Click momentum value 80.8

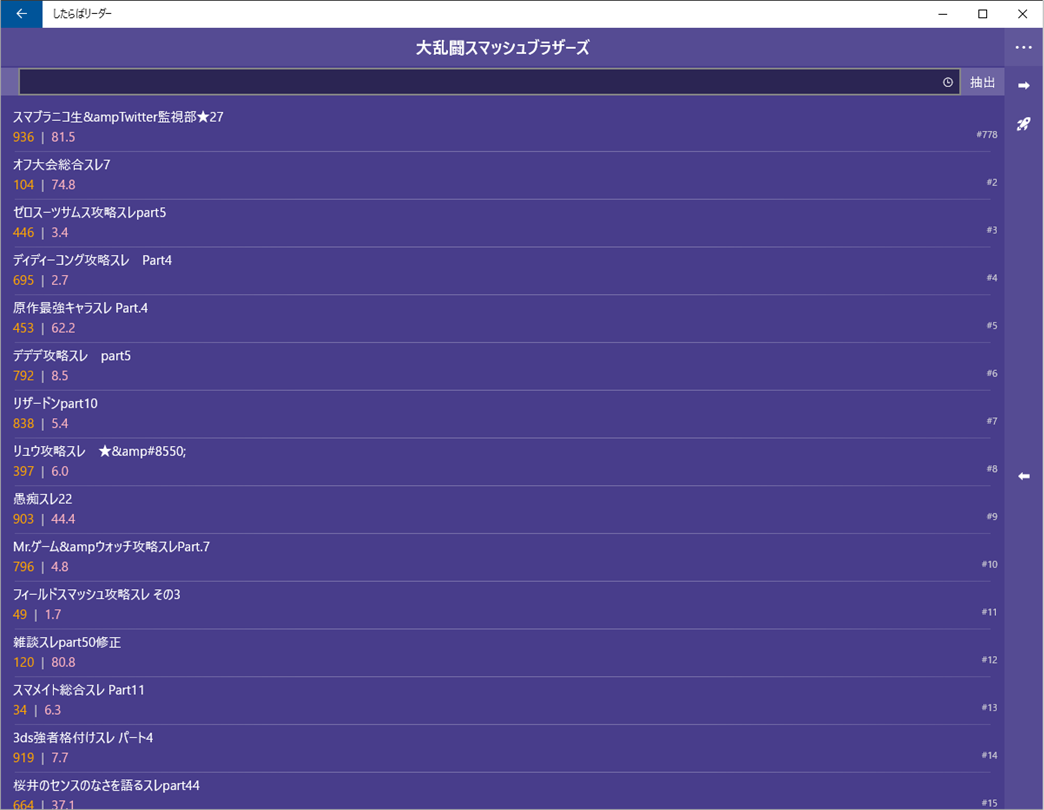[63, 662]
